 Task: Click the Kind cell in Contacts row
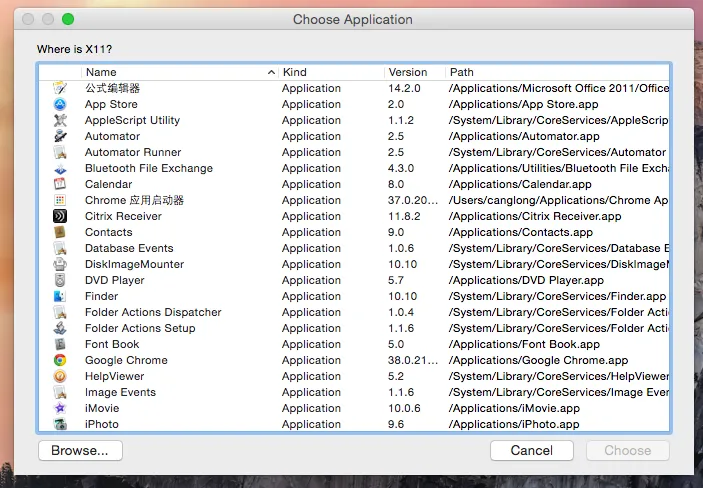tap(312, 232)
